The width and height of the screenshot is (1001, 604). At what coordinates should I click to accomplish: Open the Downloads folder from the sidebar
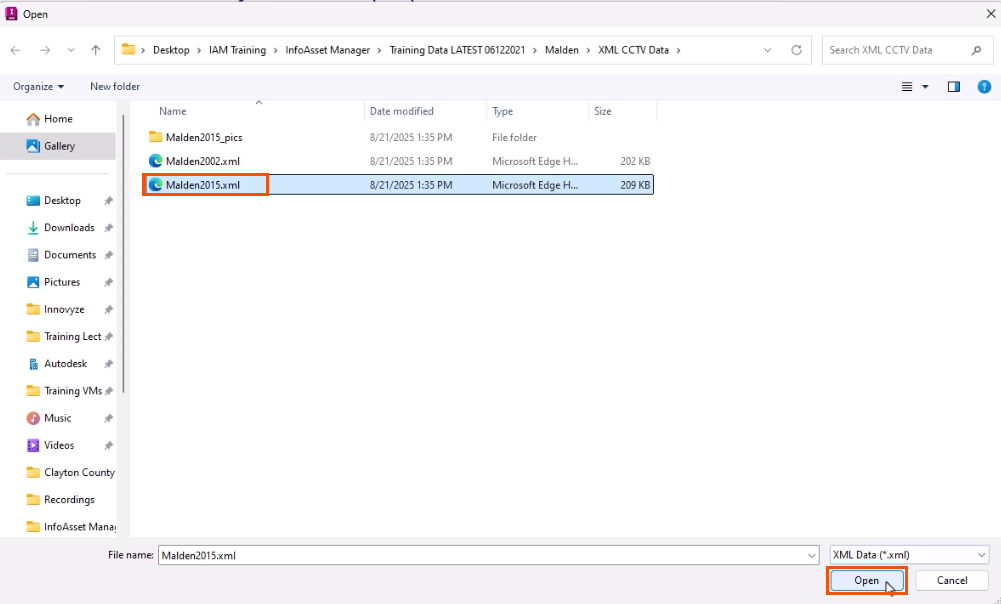click(66, 227)
